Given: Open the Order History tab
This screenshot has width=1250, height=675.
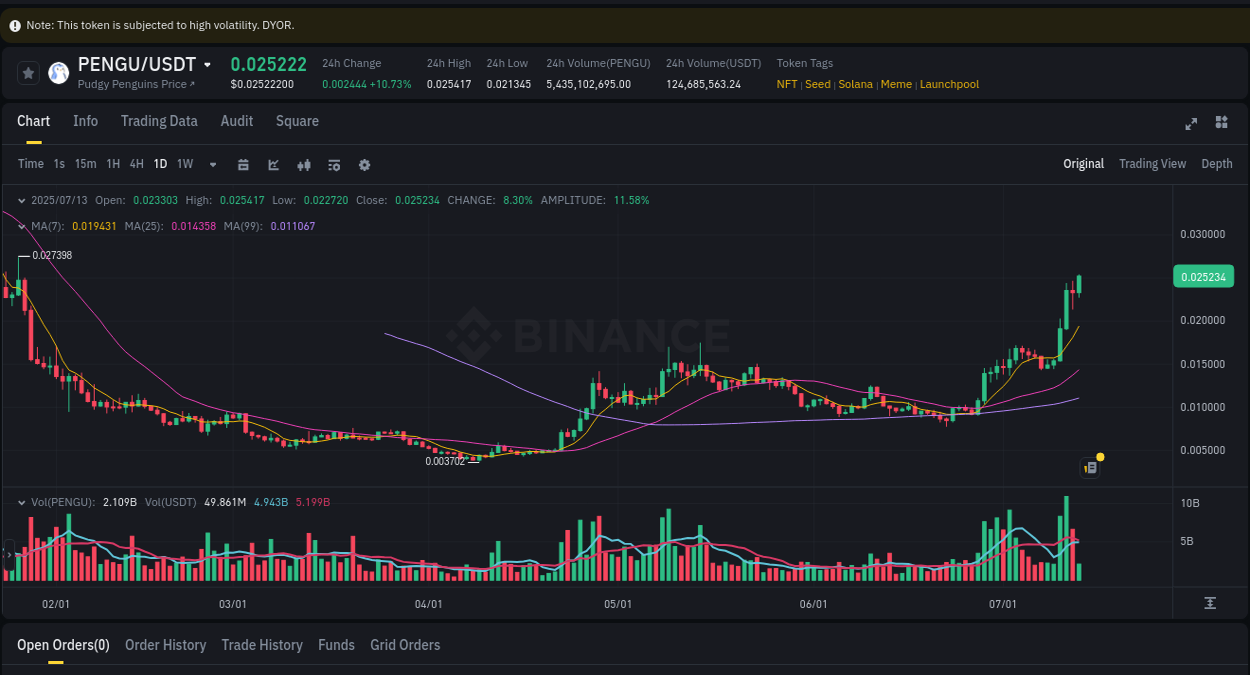Looking at the screenshot, I should (165, 645).
